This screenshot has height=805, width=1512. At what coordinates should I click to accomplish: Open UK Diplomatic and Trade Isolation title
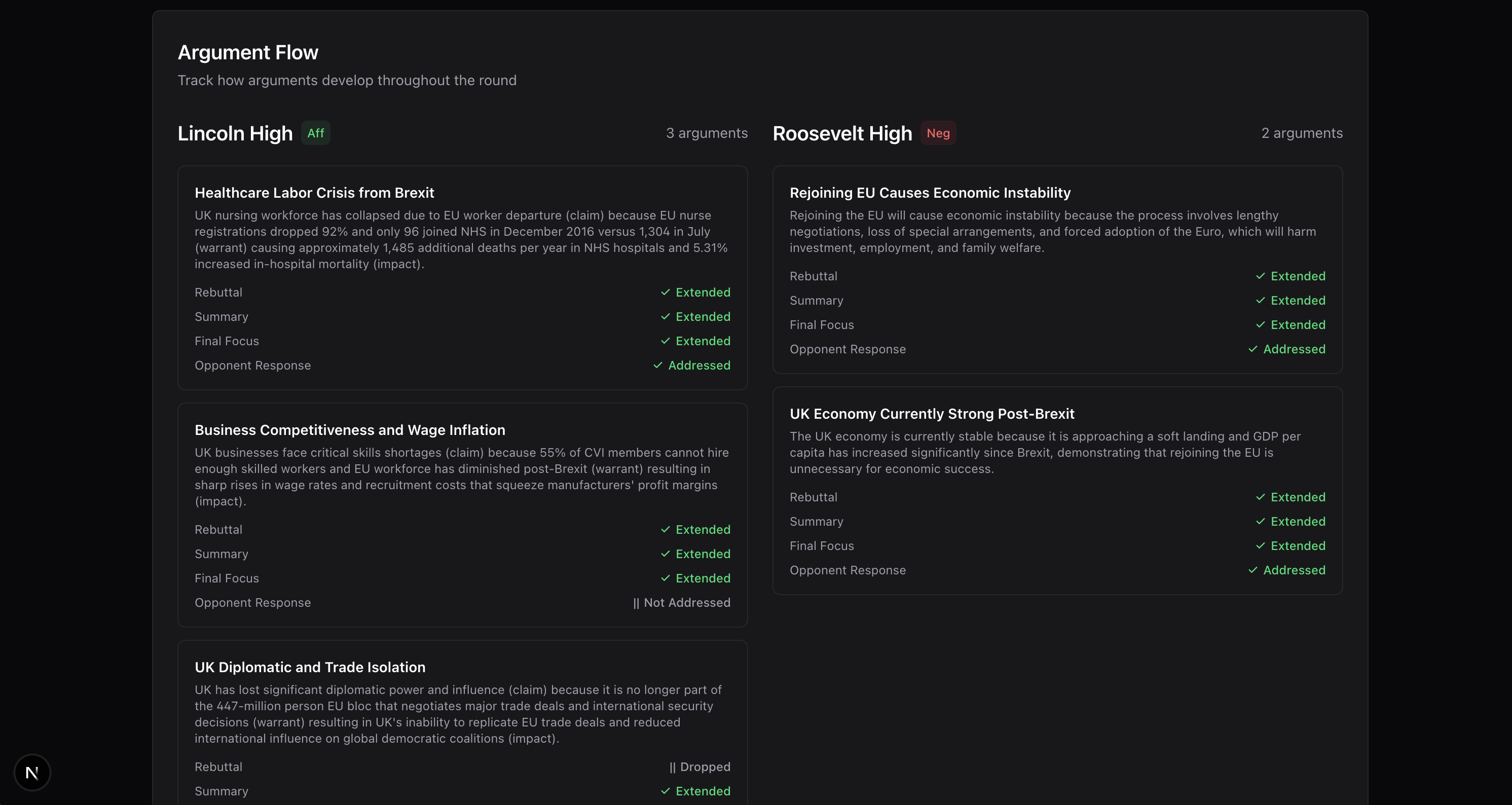click(x=310, y=667)
